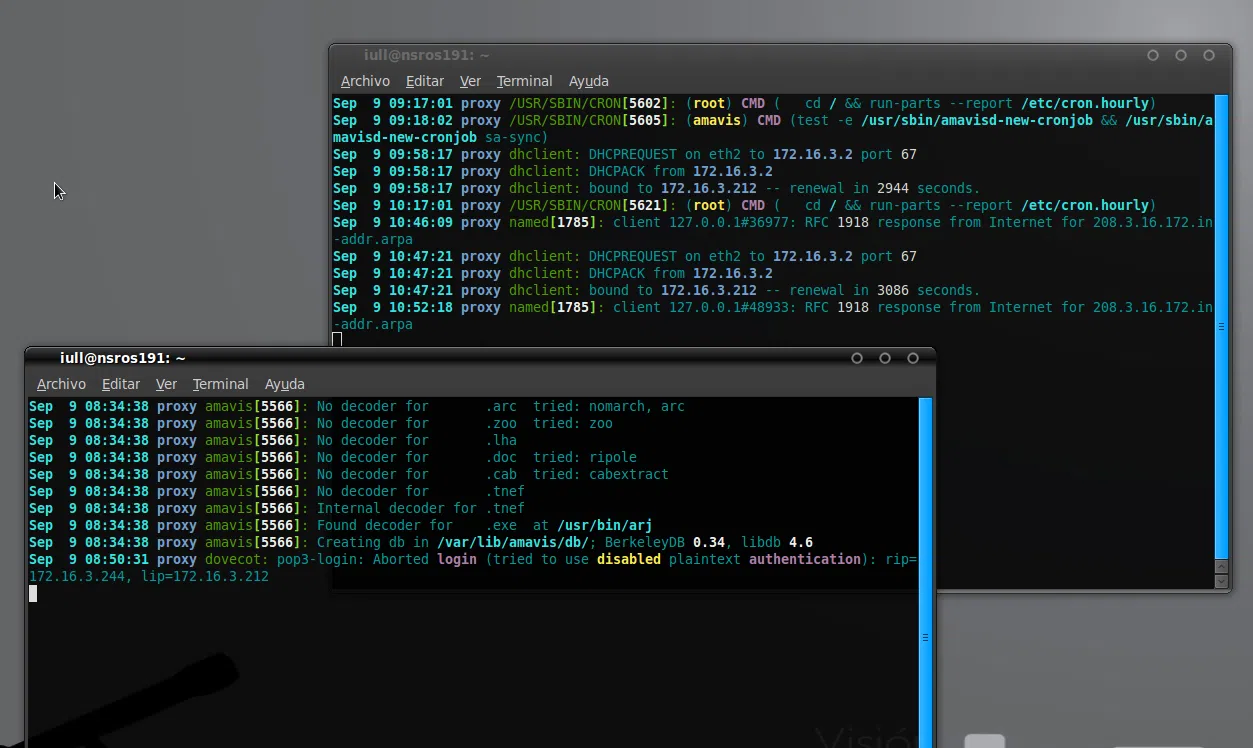Open Ayuda menu in the back terminal
The width and height of the screenshot is (1253, 748).
point(589,81)
